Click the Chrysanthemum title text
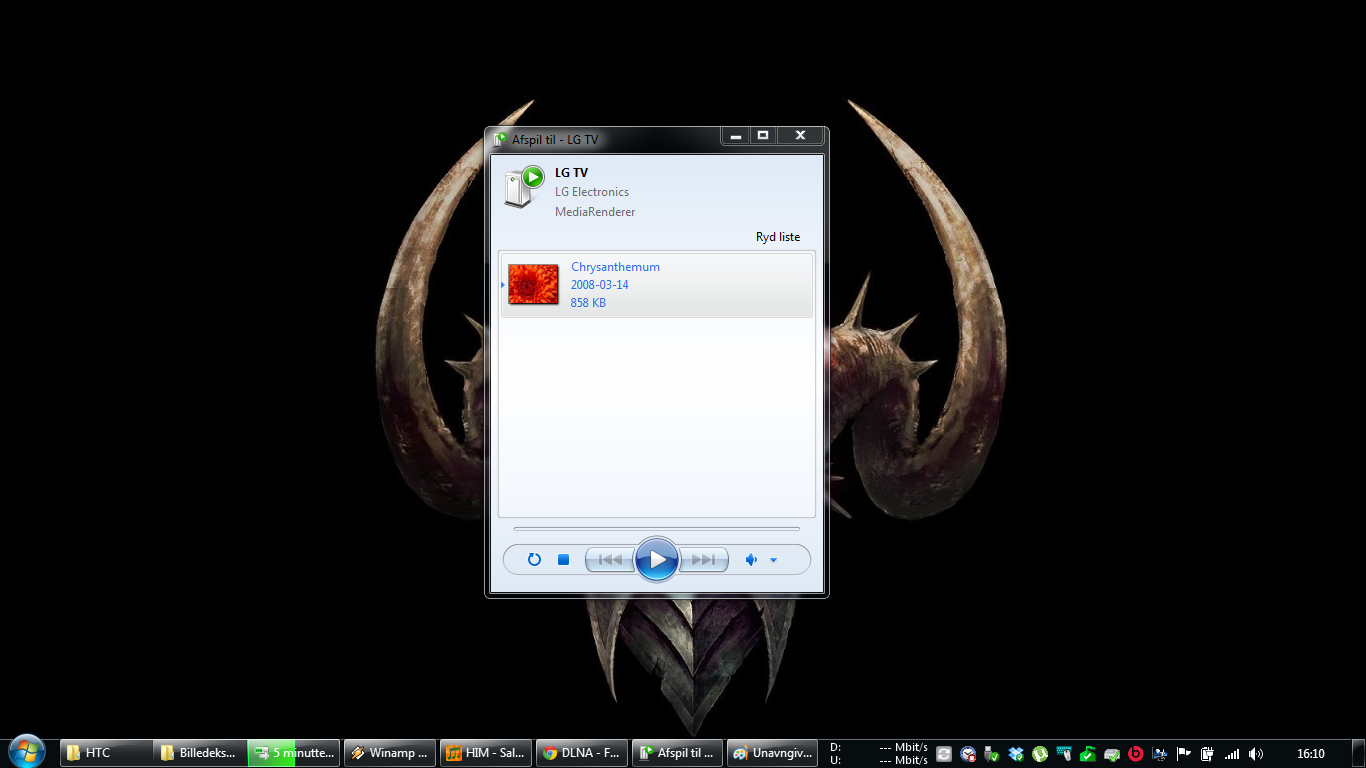Screen dimensions: 1366x768 (x=615, y=267)
